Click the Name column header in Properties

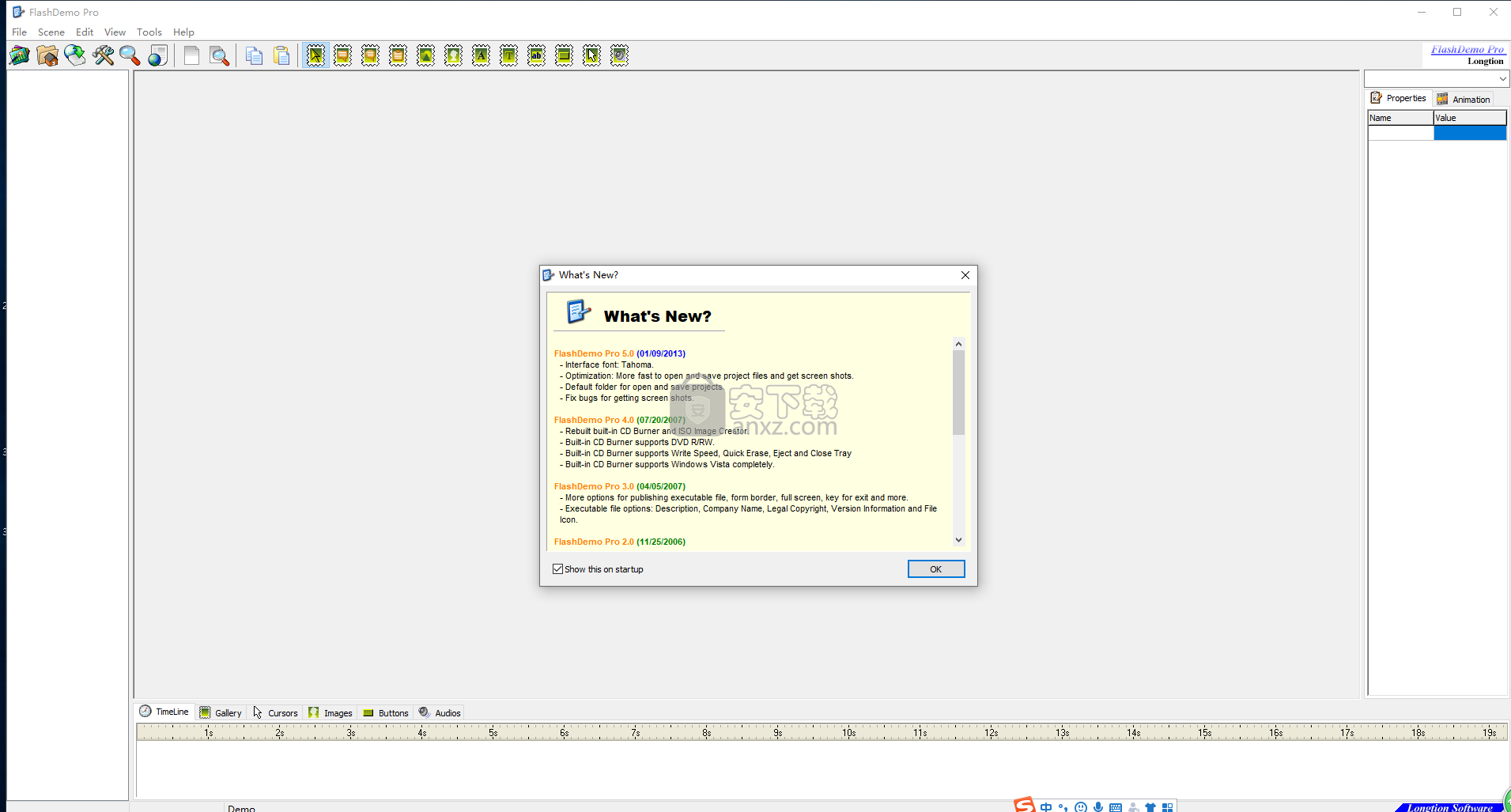[1400, 118]
